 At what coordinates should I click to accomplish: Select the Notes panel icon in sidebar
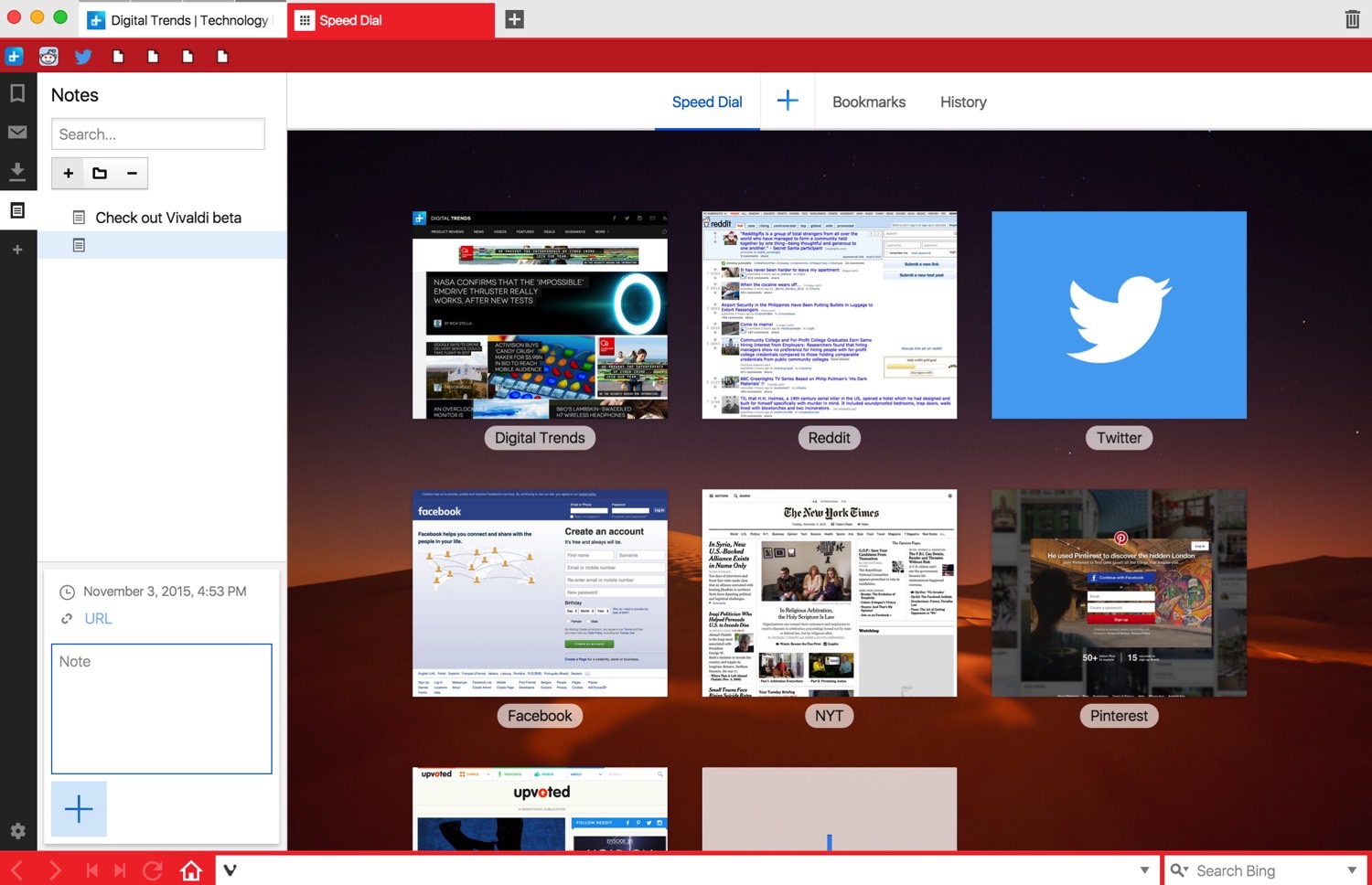(17, 210)
